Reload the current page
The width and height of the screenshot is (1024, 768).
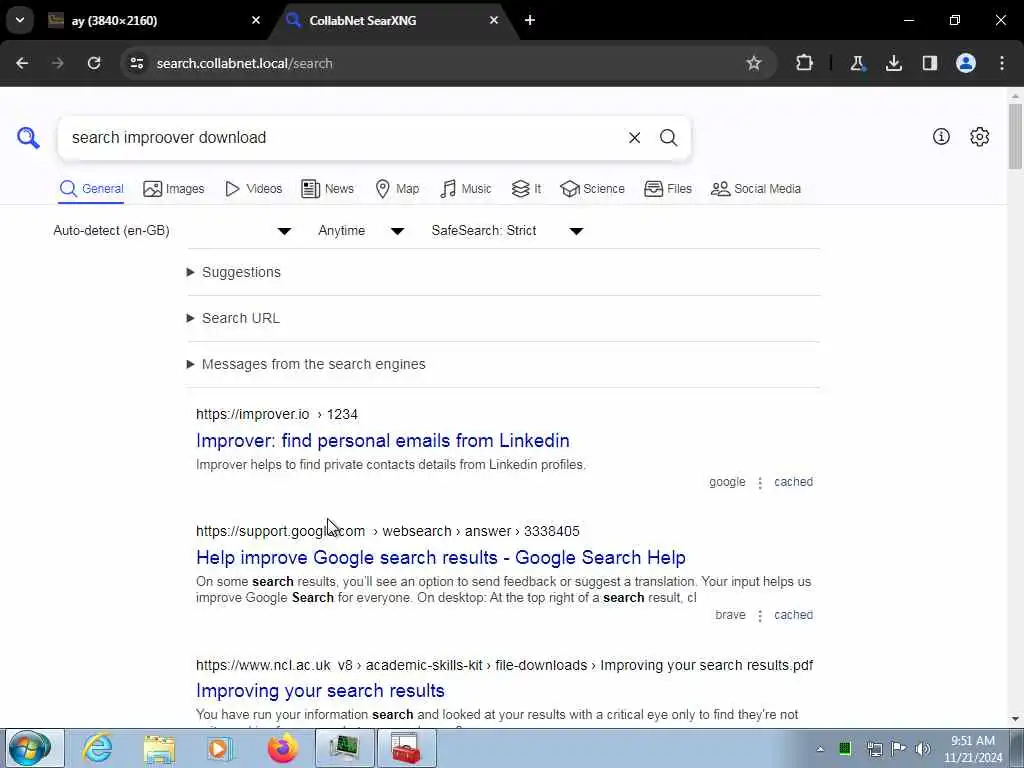pyautogui.click(x=94, y=63)
